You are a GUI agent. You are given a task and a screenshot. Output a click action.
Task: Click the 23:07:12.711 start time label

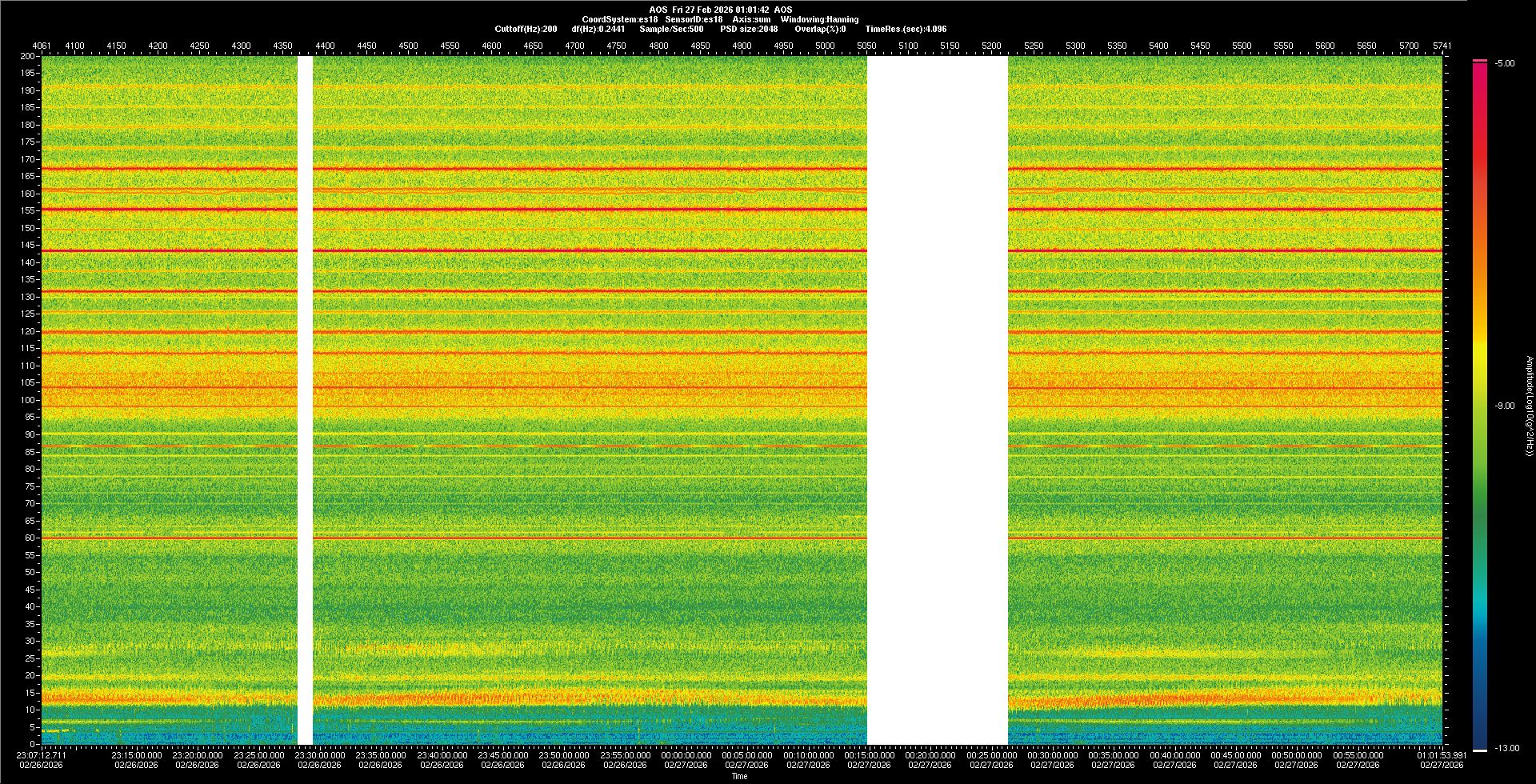click(x=42, y=754)
